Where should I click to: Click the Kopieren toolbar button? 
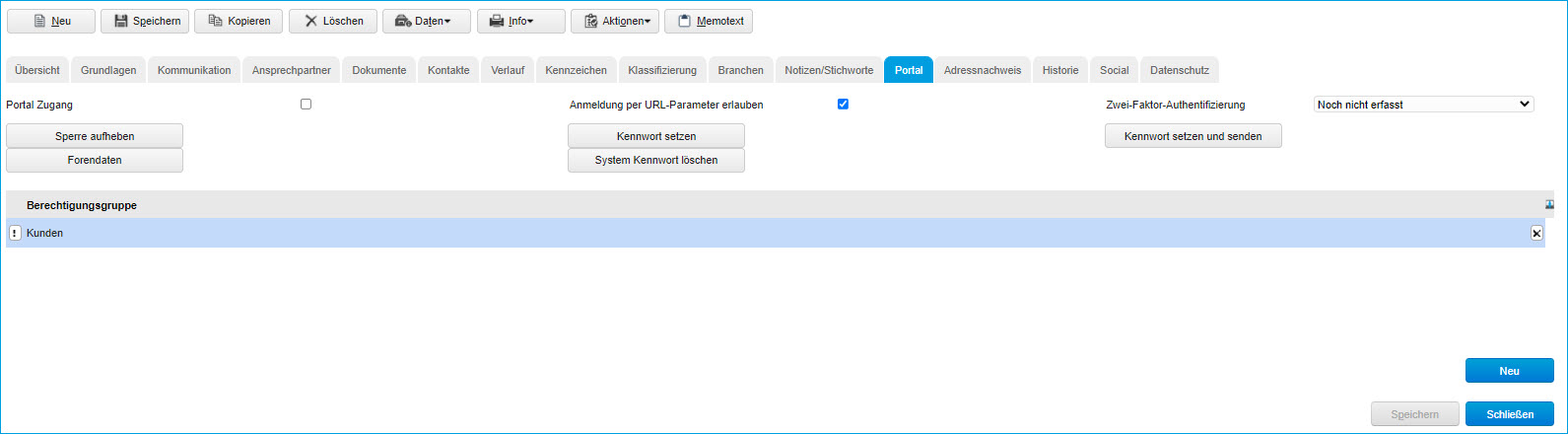(239, 21)
